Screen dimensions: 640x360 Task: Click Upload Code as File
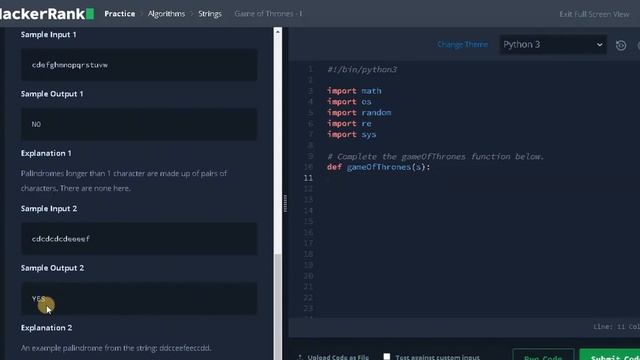[333, 357]
